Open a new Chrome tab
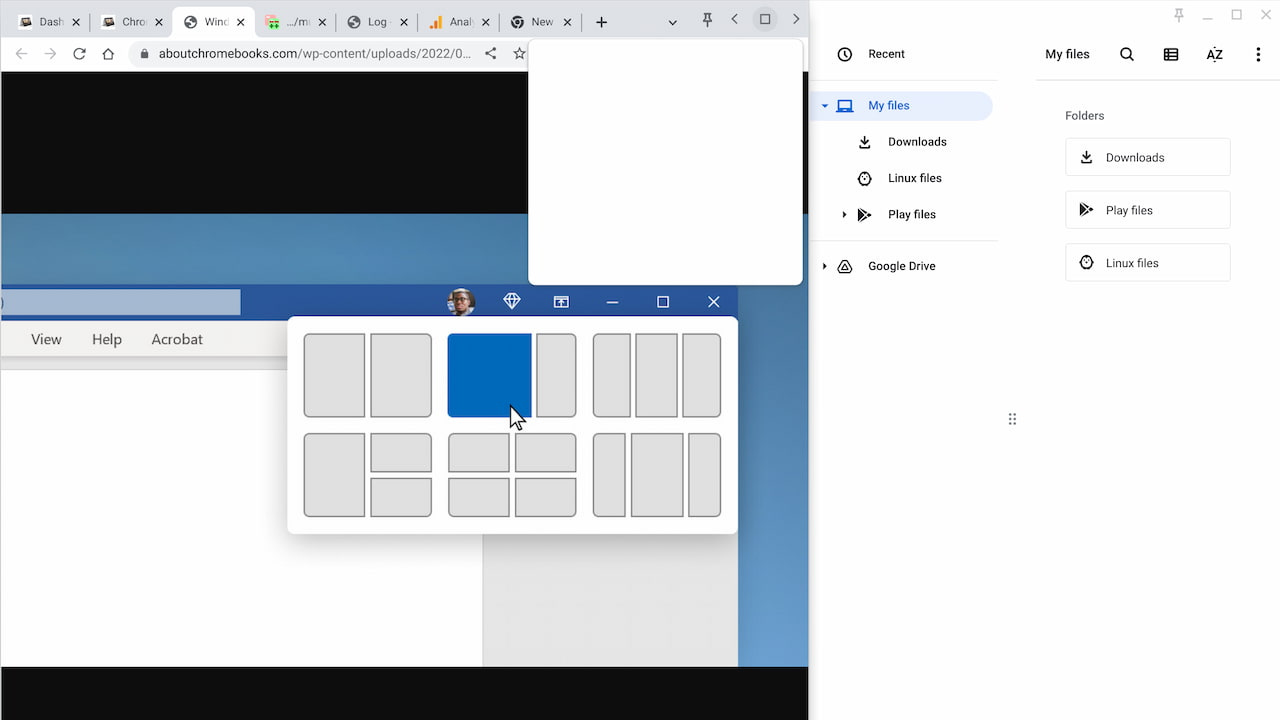1280x720 pixels. point(601,22)
